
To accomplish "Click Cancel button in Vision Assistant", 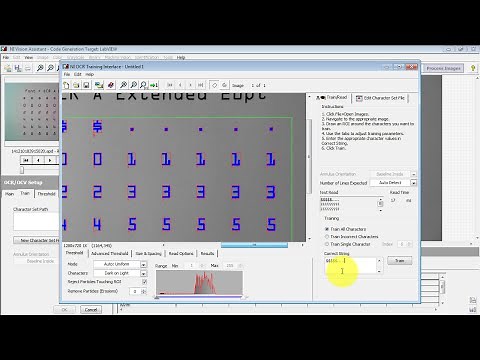I will click(91, 310).
